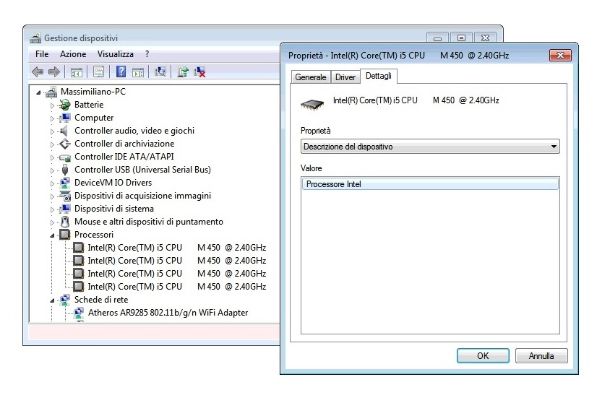Scan for hardware changes toolbar icon
The width and height of the screenshot is (610, 403).
point(160,72)
